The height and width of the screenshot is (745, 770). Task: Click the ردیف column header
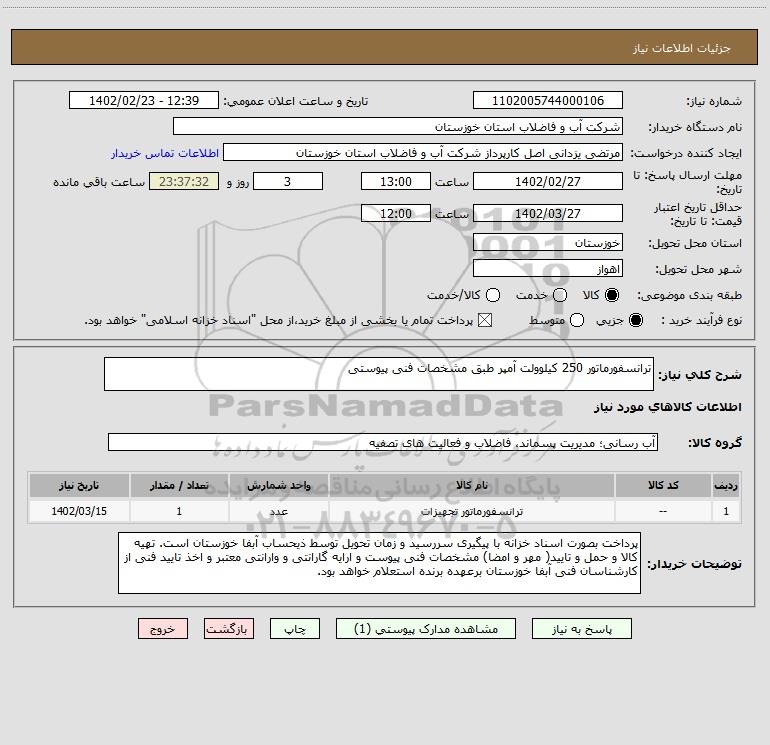click(726, 485)
